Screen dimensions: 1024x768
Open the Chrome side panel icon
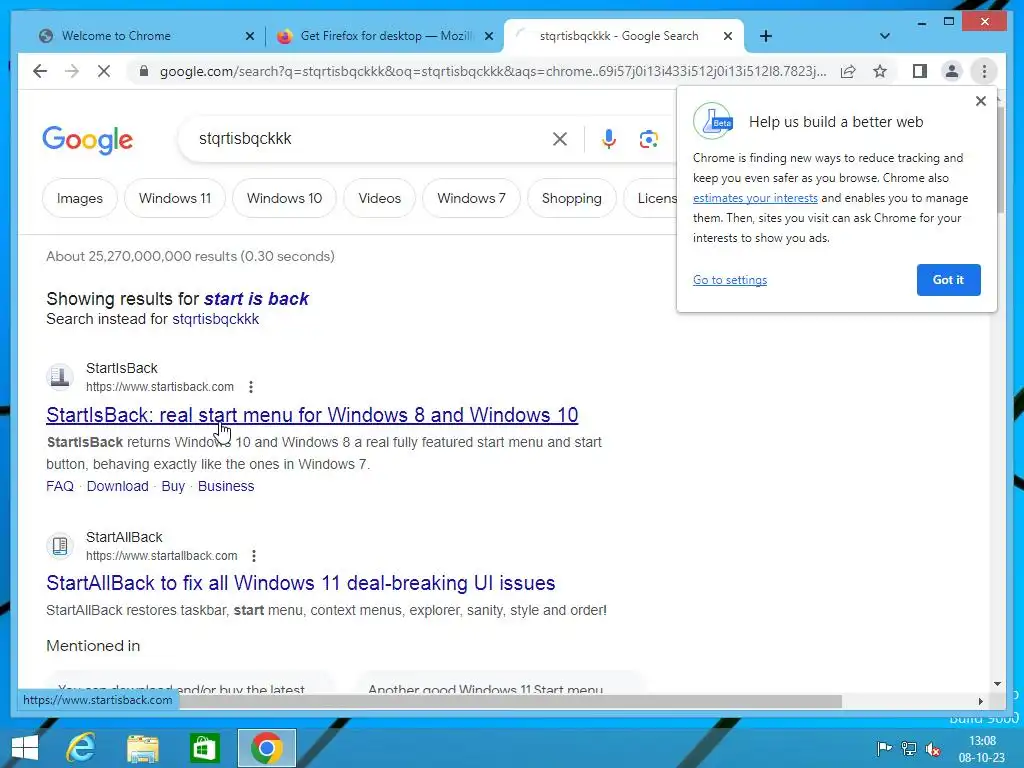coord(920,71)
